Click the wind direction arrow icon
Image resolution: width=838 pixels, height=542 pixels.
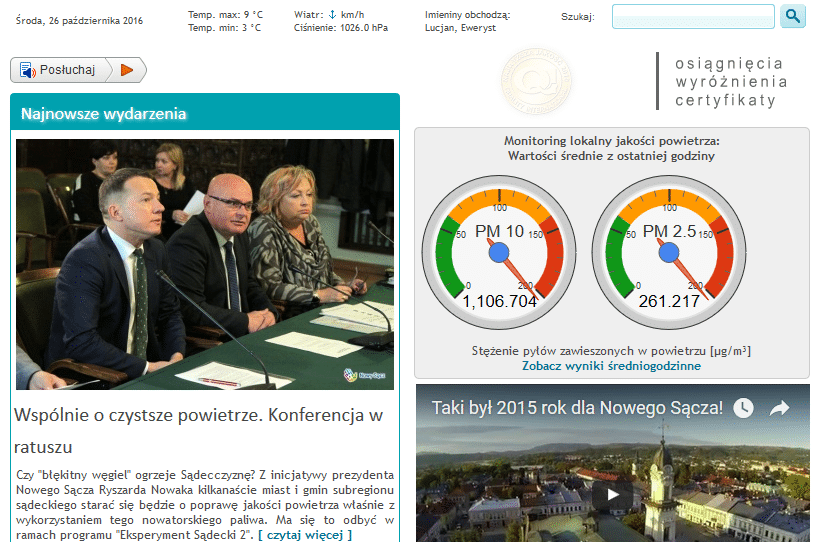tap(332, 15)
